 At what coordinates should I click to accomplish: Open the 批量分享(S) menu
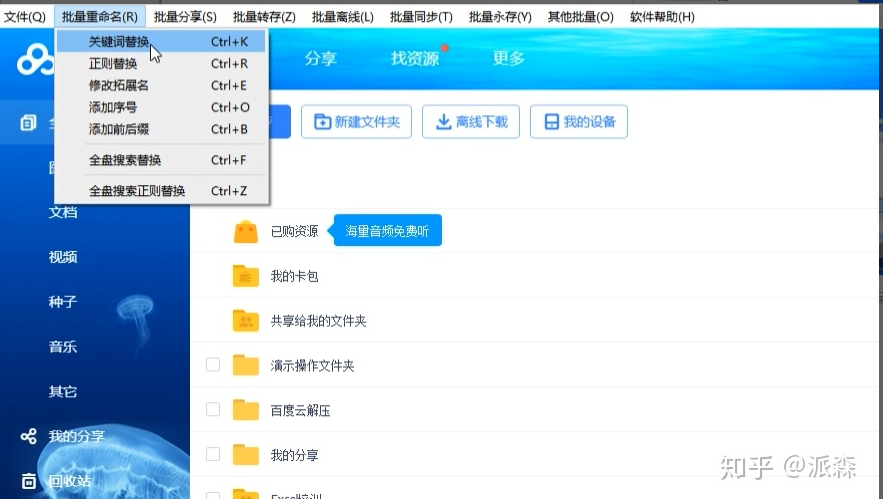[x=185, y=17]
